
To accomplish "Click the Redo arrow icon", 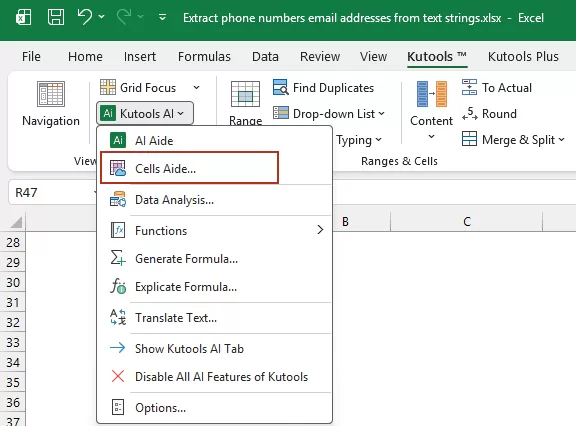I will [124, 17].
